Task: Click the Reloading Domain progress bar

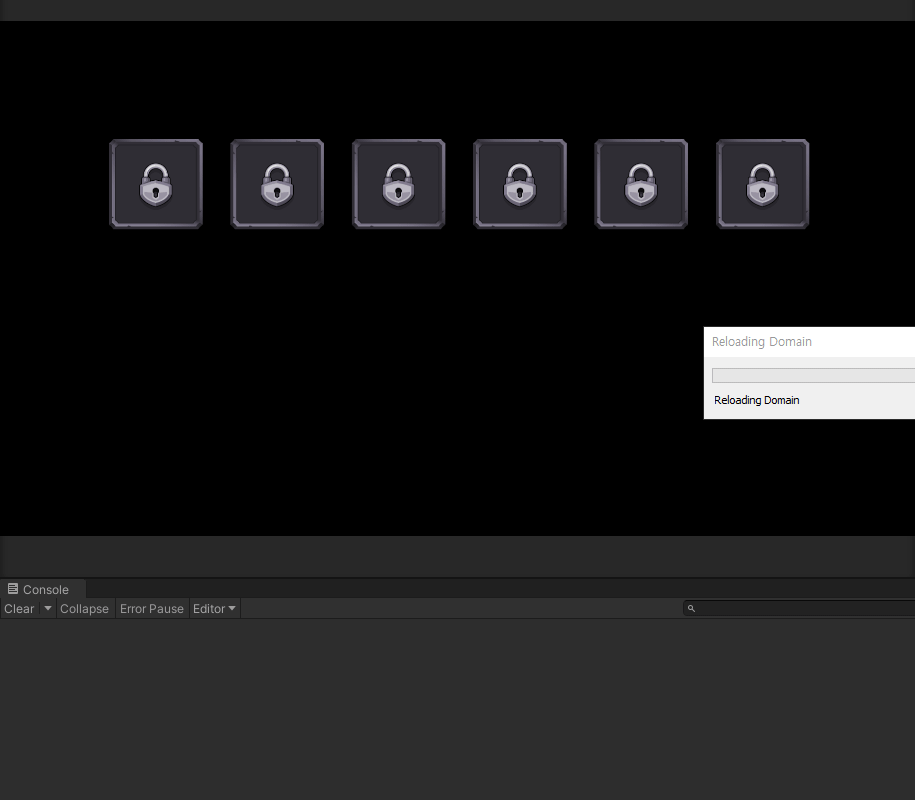Action: [813, 376]
